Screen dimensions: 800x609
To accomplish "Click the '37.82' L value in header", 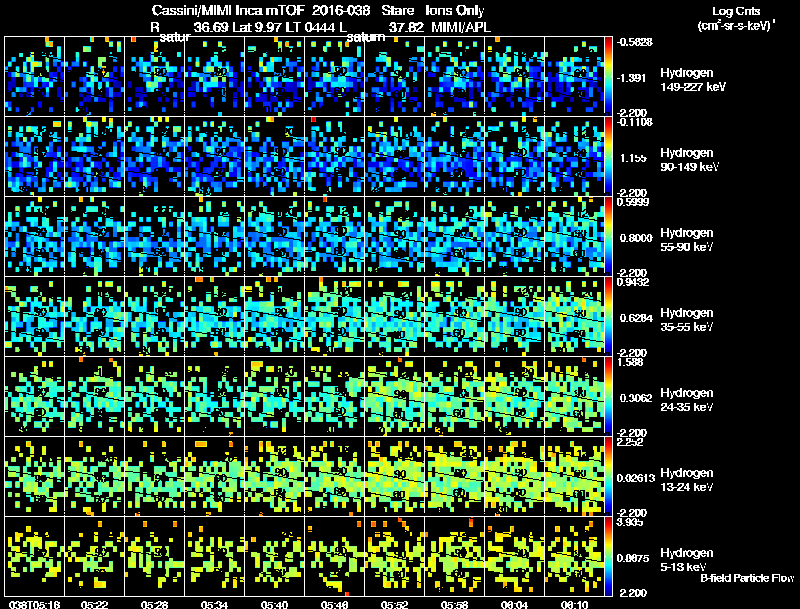I will (406, 27).
